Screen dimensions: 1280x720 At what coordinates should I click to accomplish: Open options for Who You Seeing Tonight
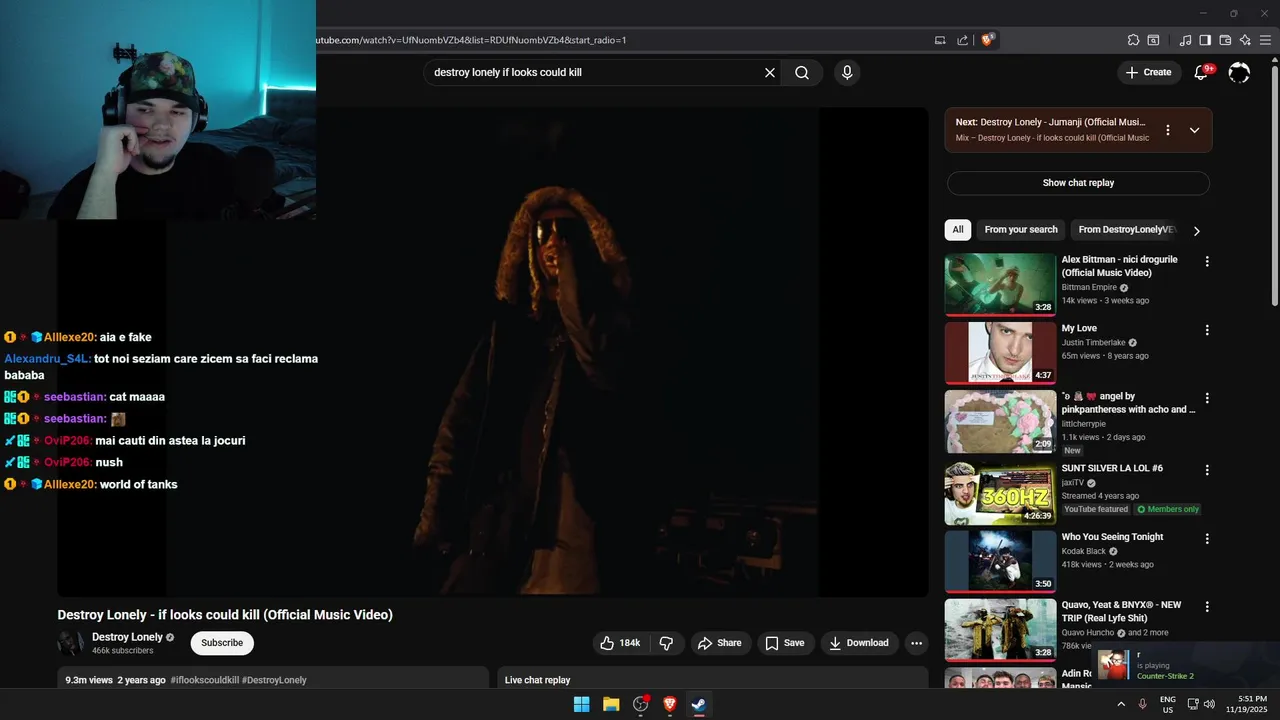tap(1207, 538)
